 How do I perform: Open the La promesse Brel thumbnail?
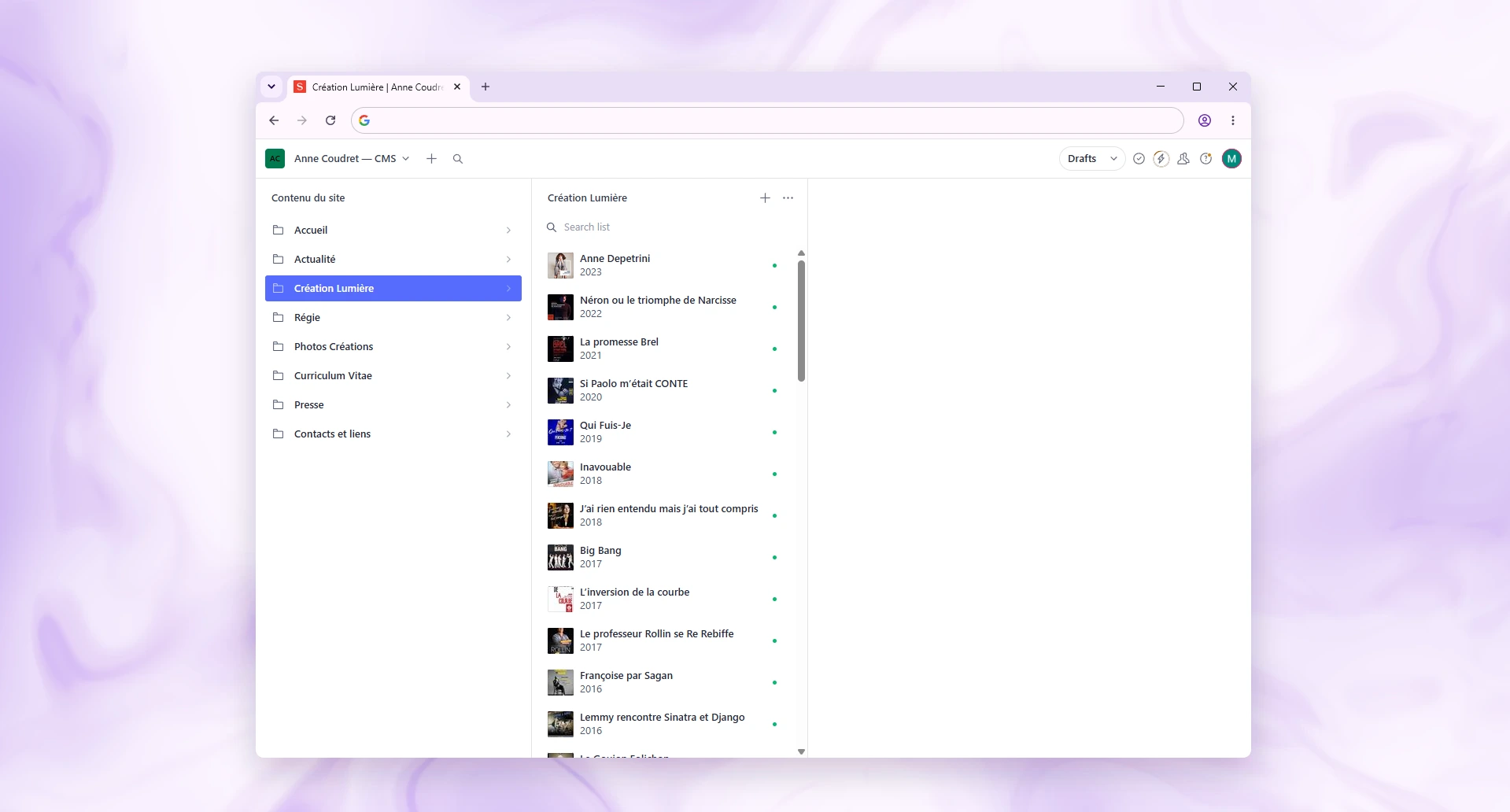[x=560, y=349]
